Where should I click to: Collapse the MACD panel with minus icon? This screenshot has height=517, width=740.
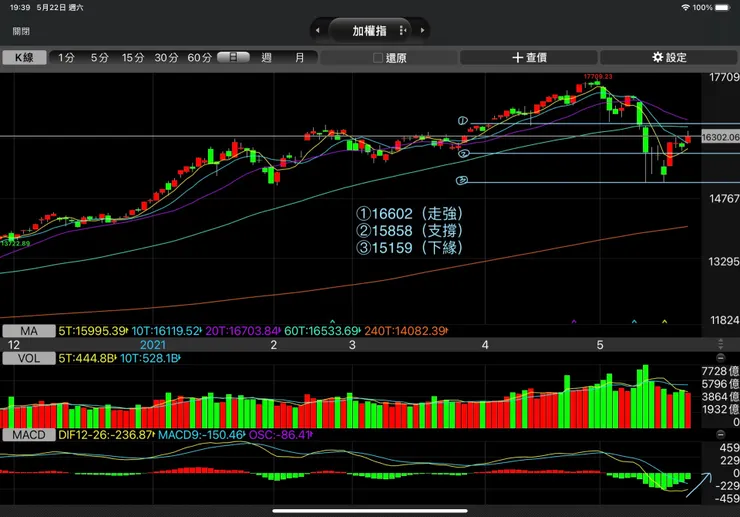(x=721, y=434)
